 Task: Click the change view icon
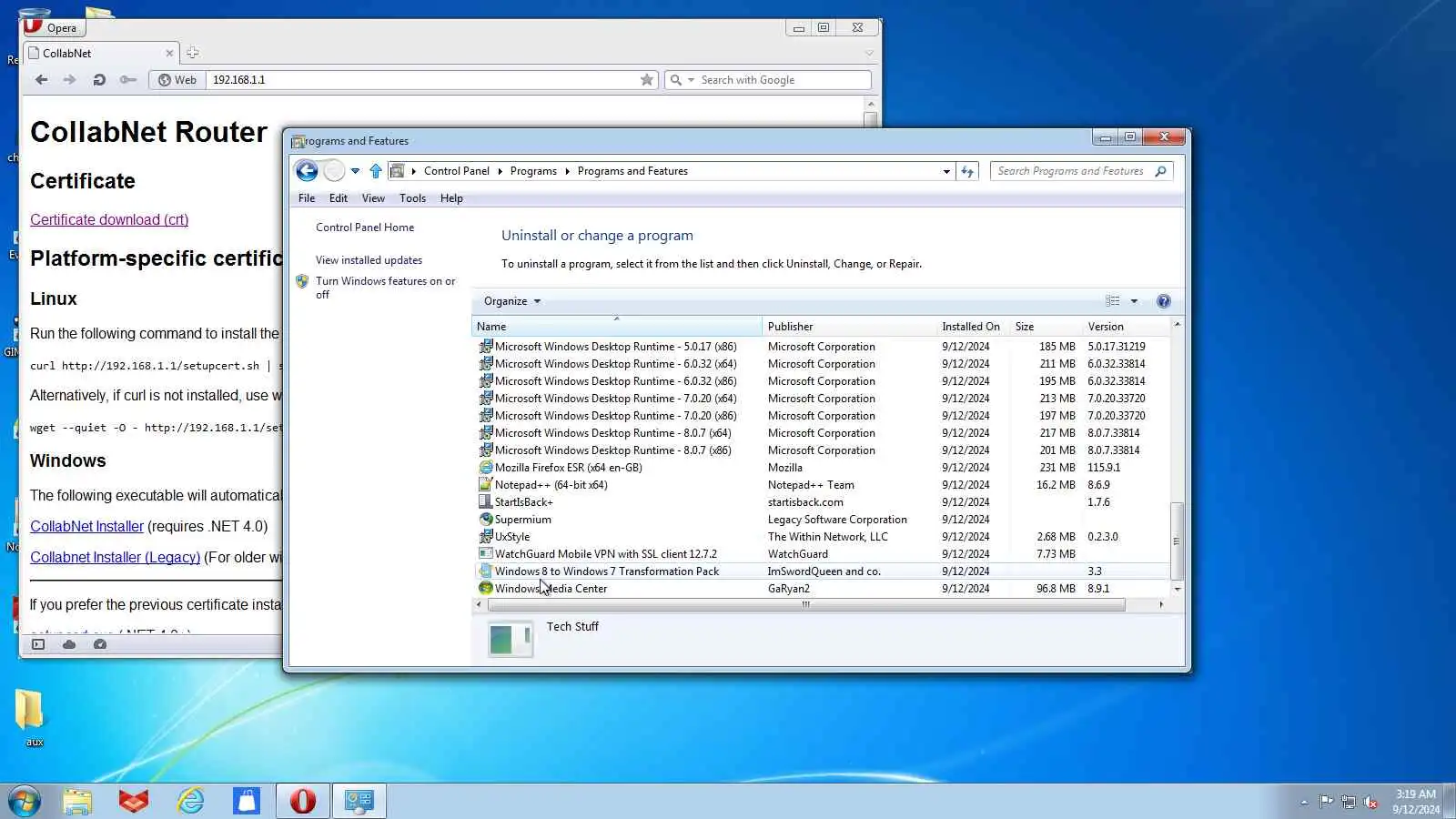[x=1112, y=301]
